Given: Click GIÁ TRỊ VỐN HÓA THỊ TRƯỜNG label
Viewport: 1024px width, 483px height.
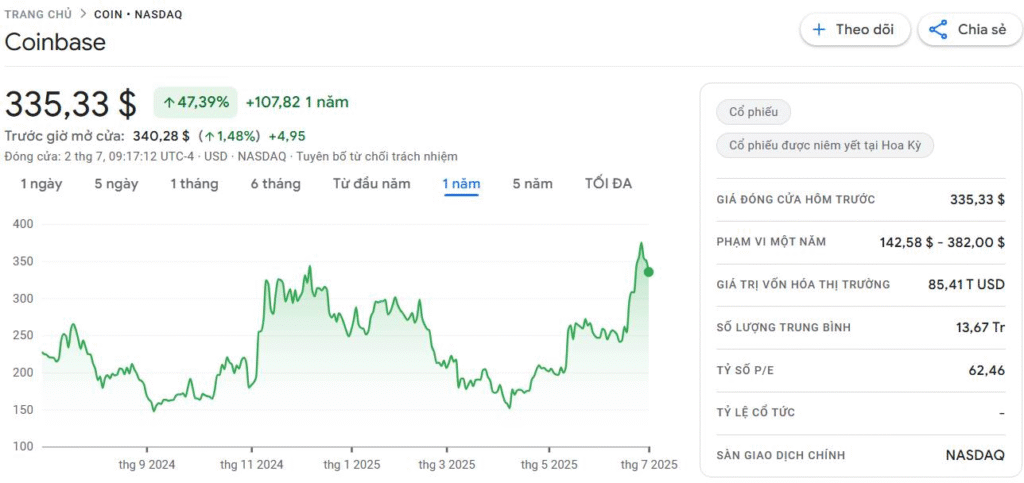Looking at the screenshot, I should pyautogui.click(x=803, y=285).
